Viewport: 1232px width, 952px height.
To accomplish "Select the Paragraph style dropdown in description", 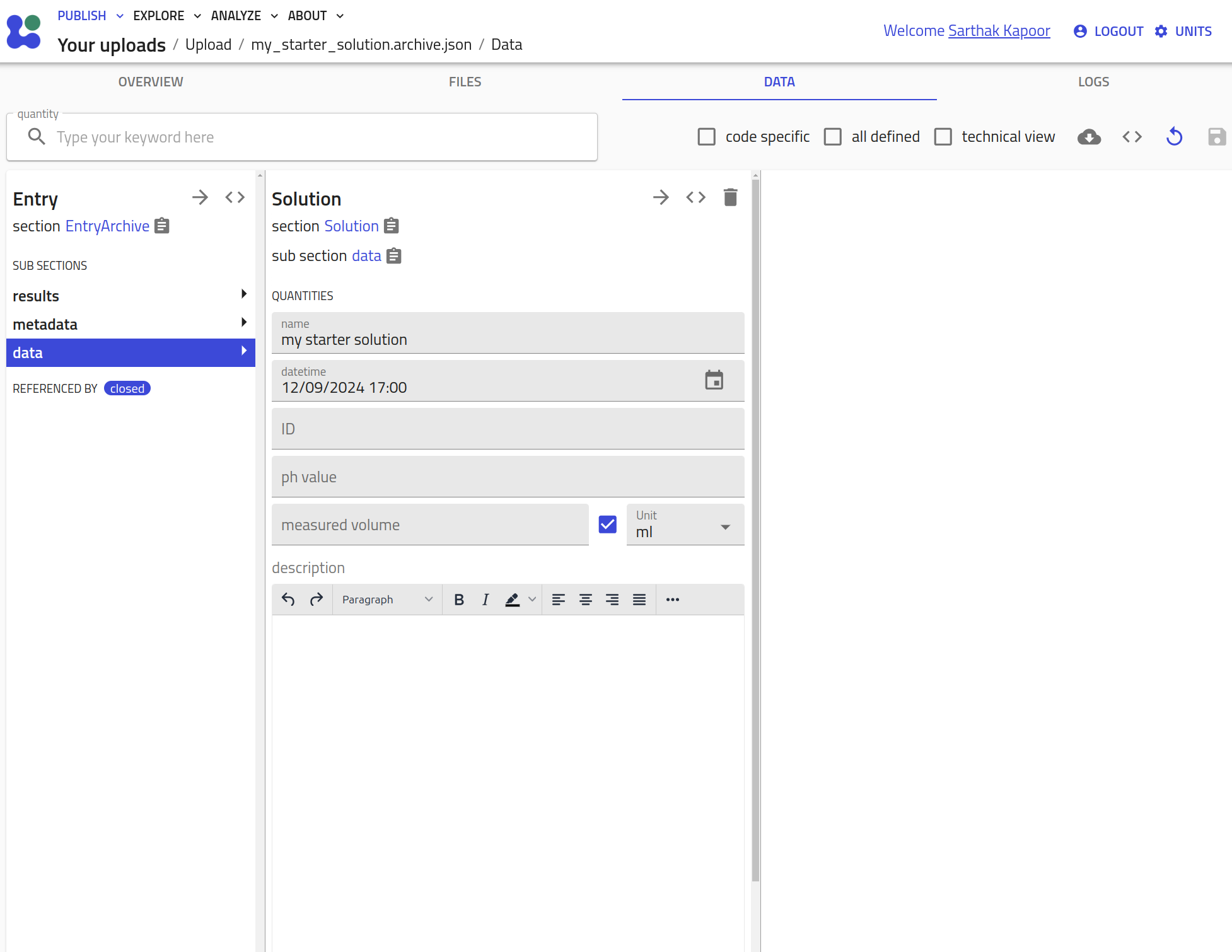I will click(x=384, y=599).
